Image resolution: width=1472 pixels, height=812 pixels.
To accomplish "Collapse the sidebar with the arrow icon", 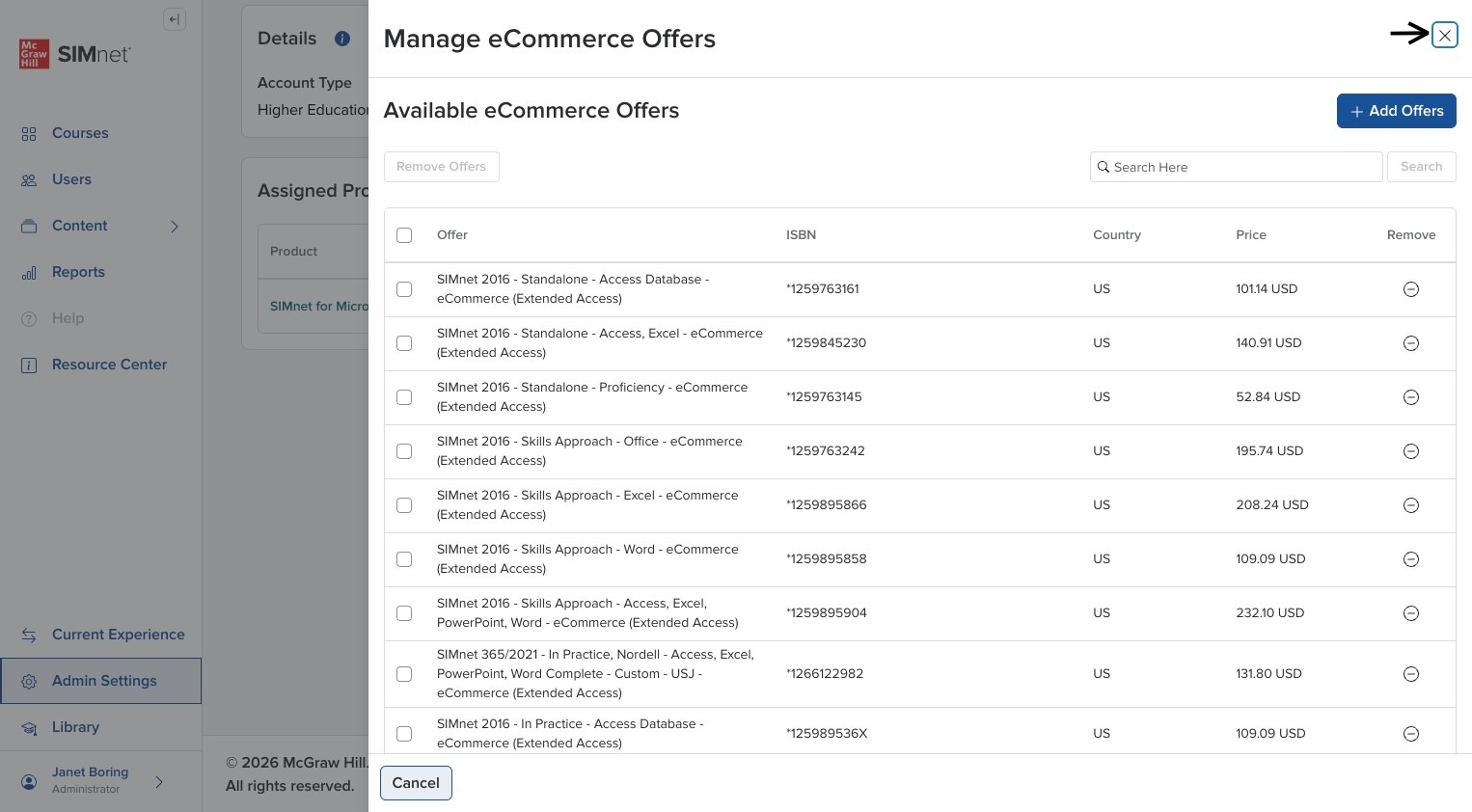I will [175, 19].
